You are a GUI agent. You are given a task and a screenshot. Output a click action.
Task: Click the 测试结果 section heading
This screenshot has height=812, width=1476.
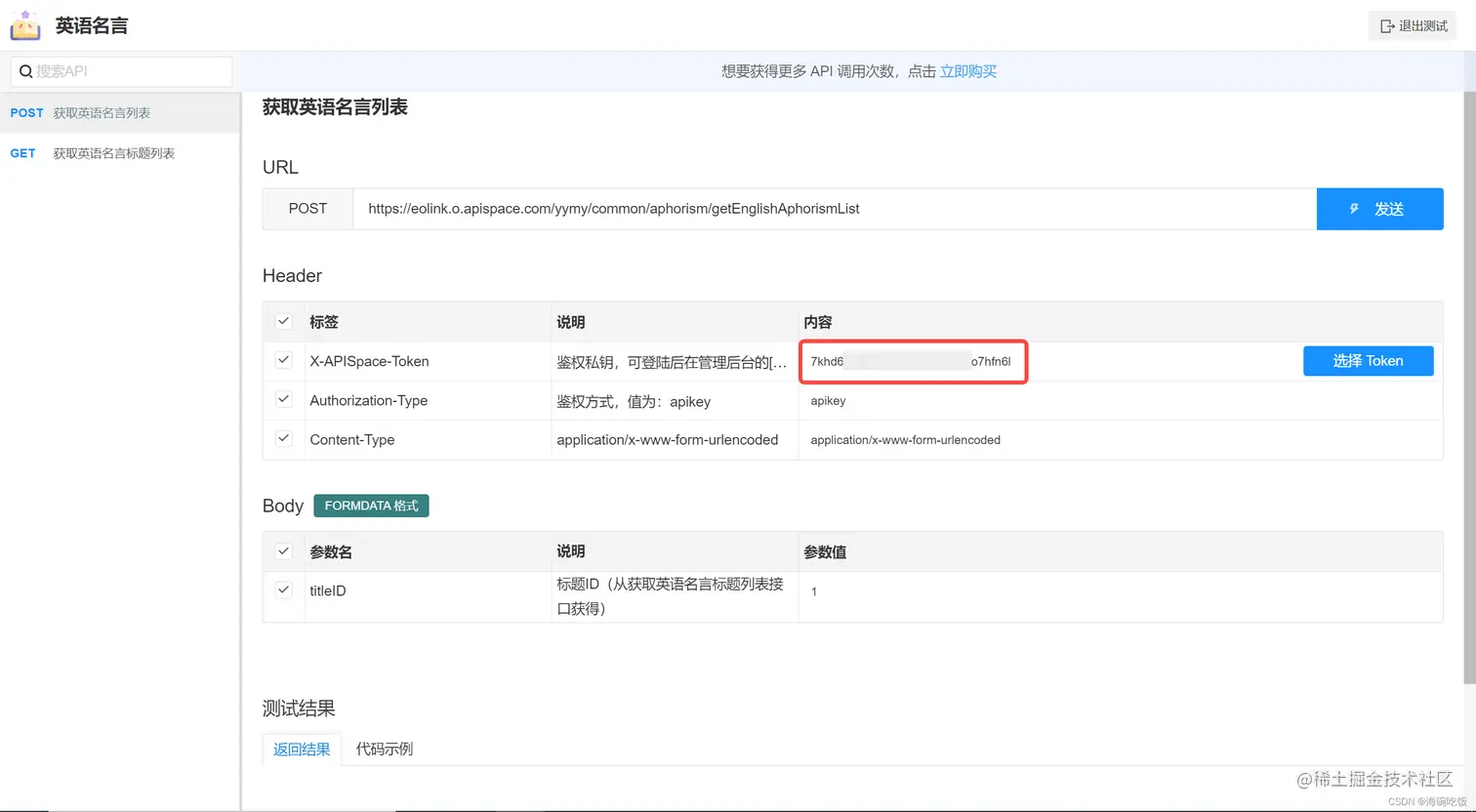coord(299,709)
